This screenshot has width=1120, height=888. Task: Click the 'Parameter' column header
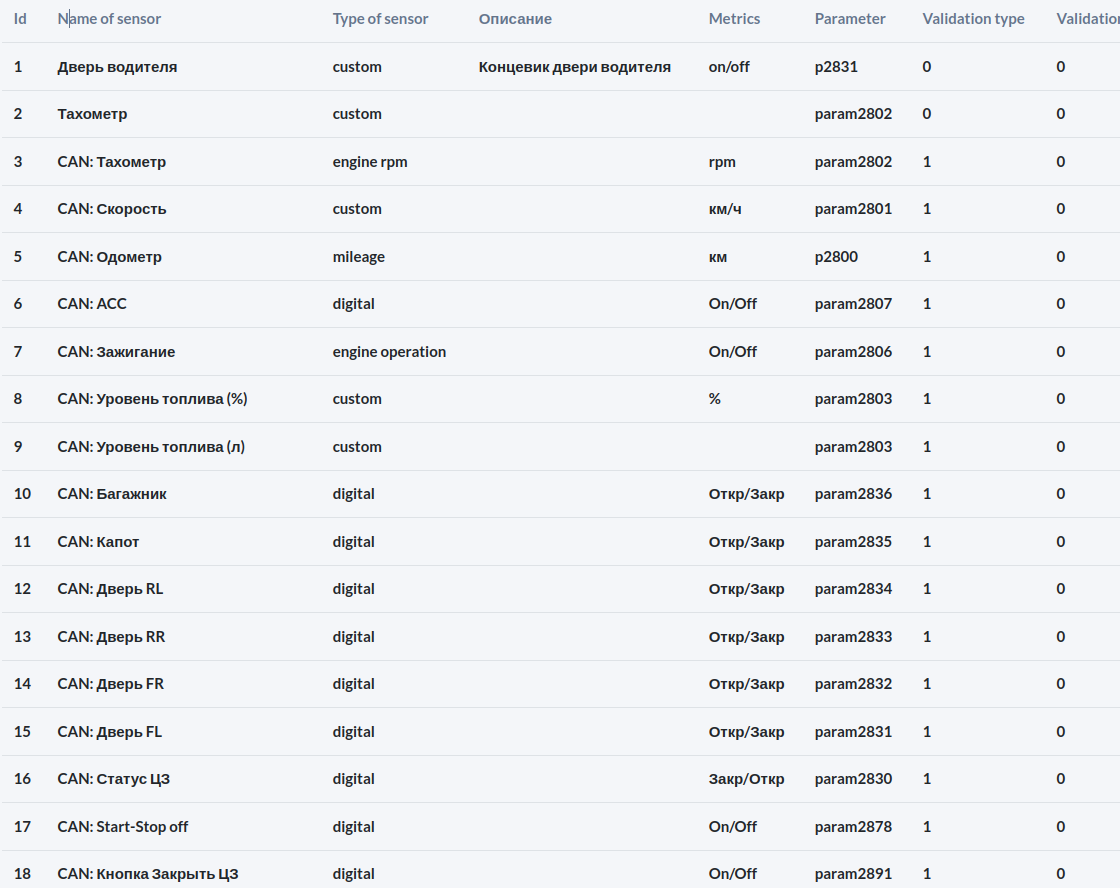850,19
